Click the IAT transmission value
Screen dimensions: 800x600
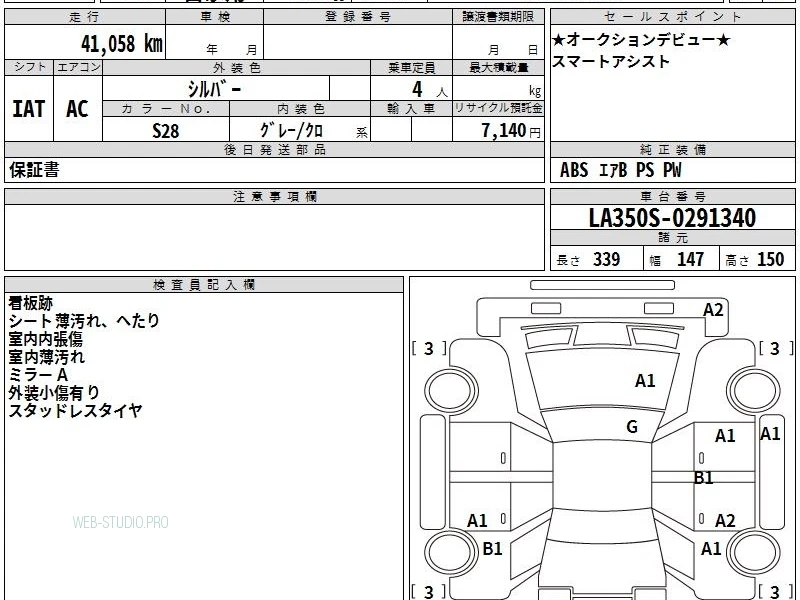[29, 109]
